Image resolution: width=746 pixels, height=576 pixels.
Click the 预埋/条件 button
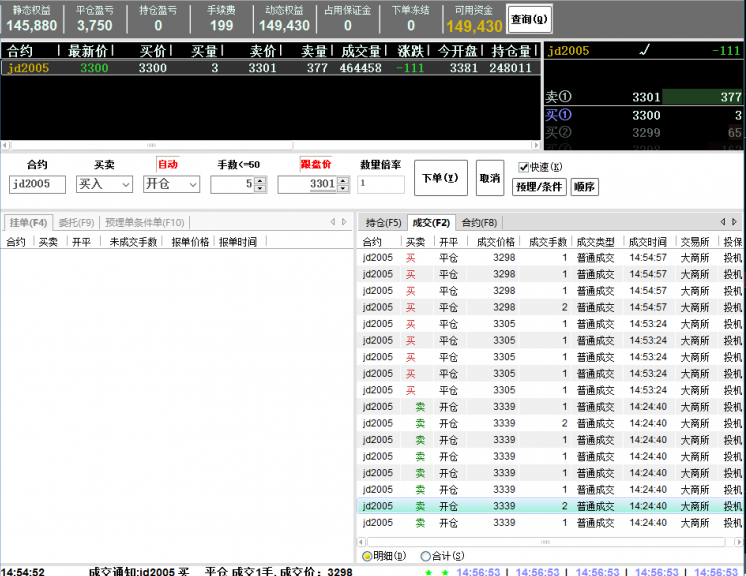pos(539,187)
